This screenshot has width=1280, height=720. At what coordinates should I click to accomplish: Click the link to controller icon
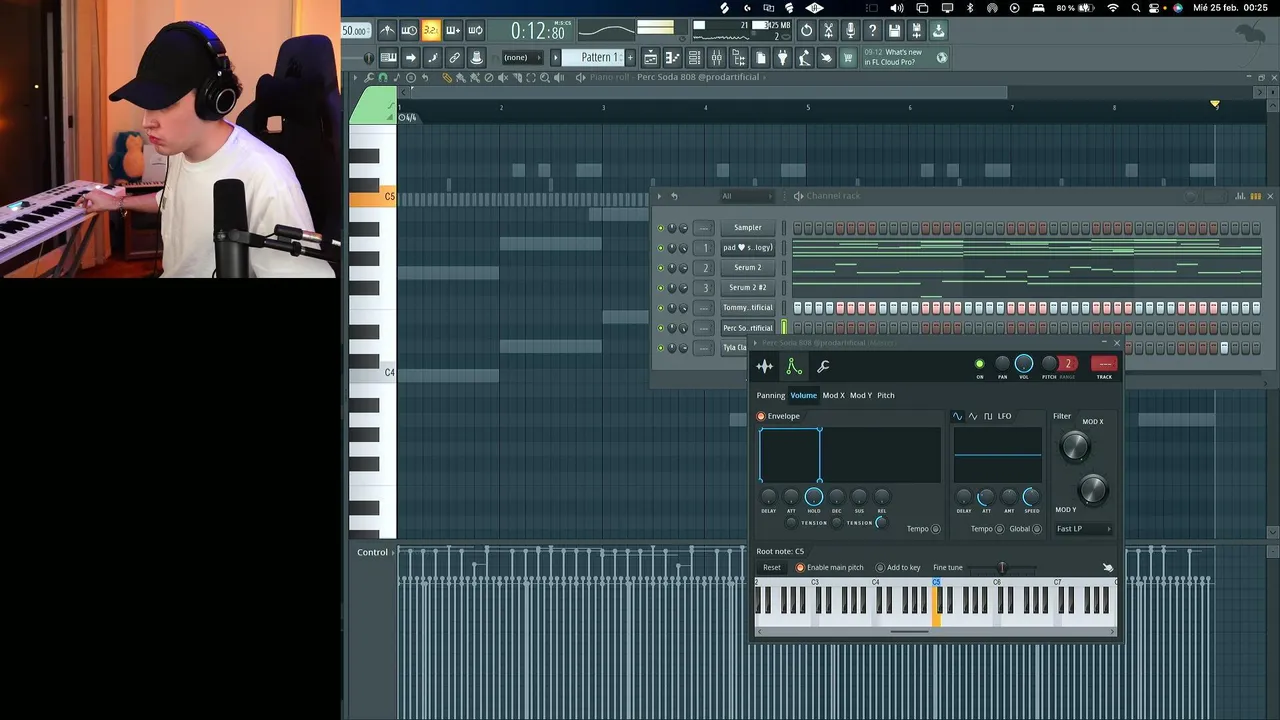pos(454,58)
